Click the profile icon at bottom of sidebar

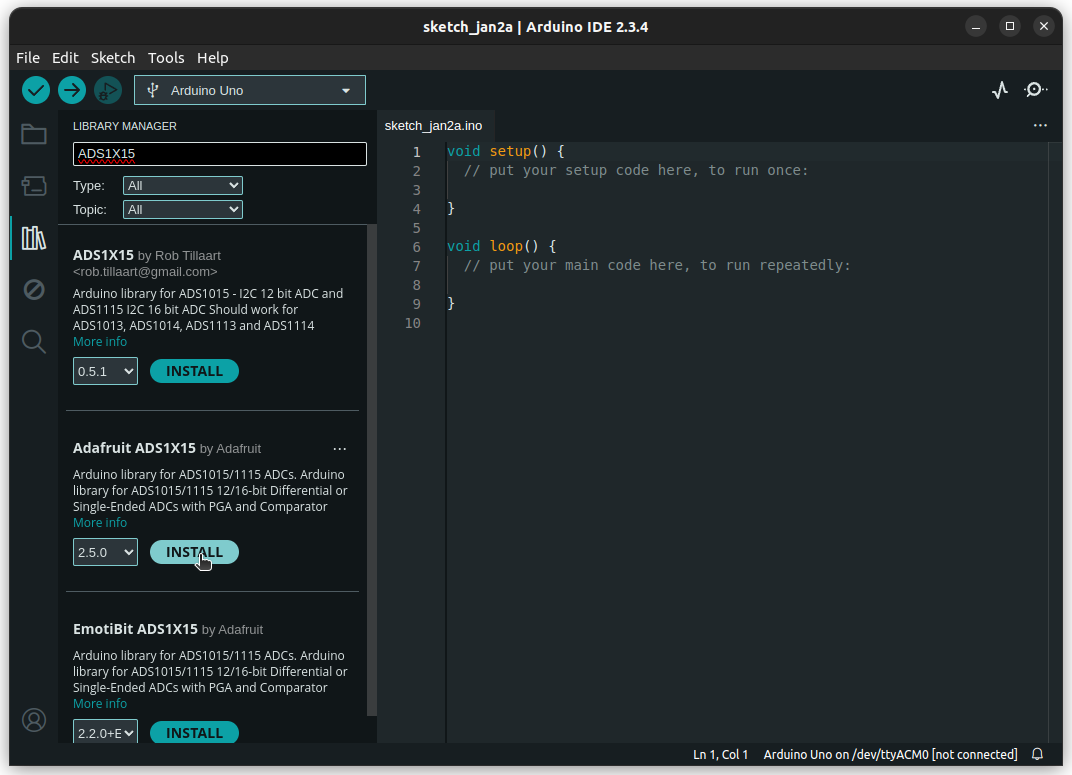pos(33,719)
